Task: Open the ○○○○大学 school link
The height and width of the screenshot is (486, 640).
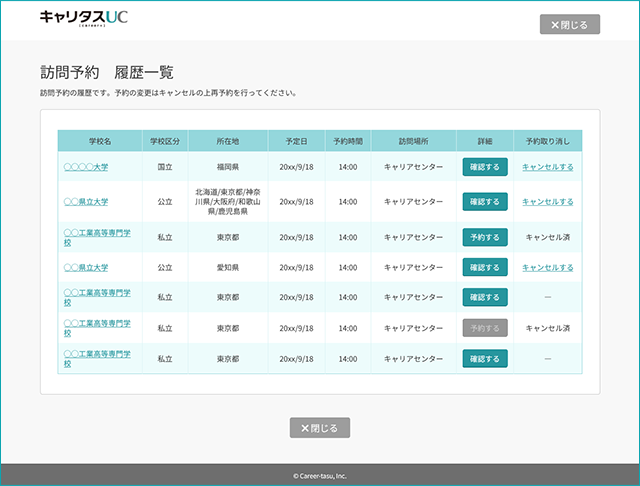Action: (x=86, y=167)
